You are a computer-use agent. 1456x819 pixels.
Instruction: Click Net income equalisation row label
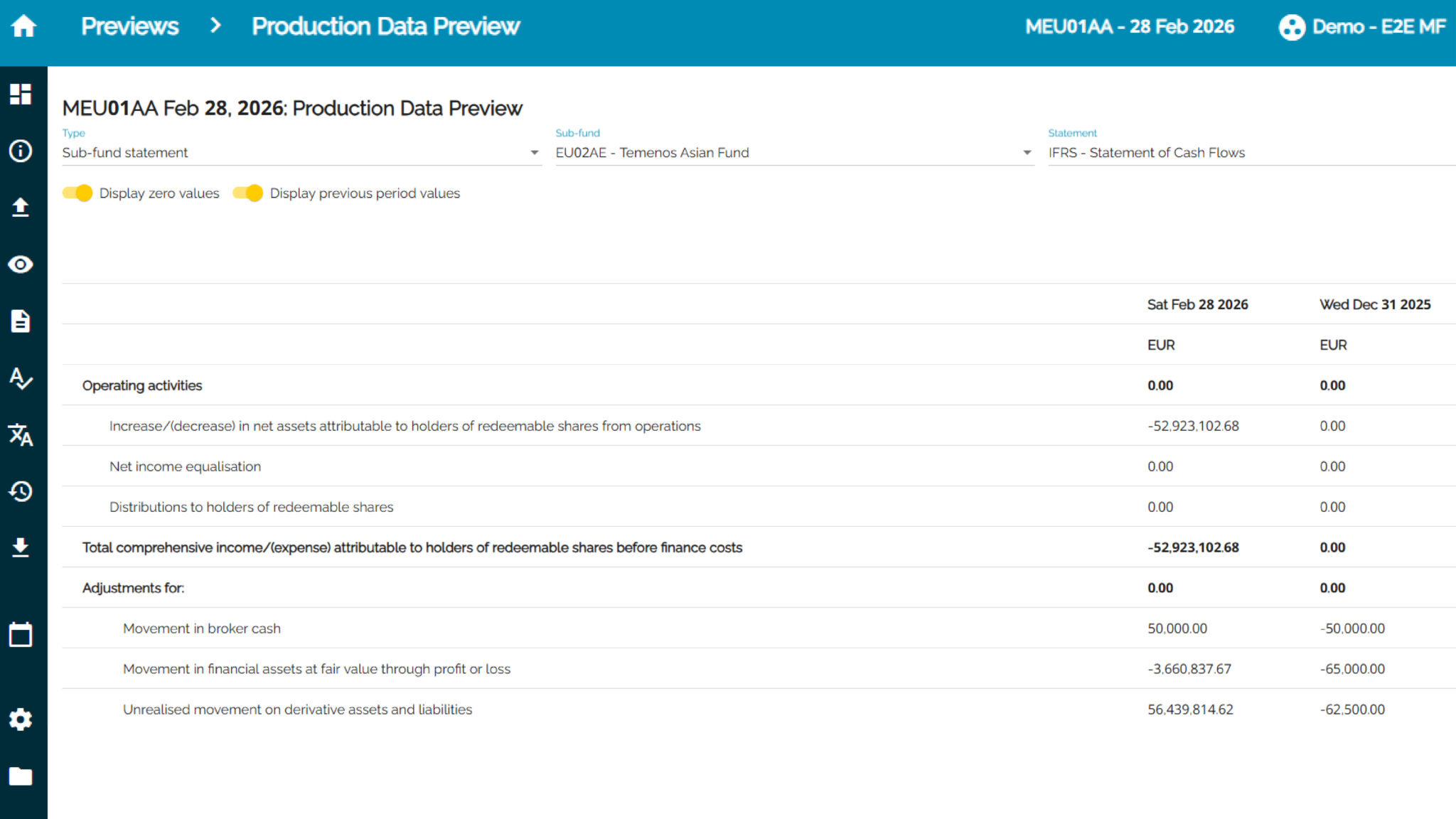[185, 466]
